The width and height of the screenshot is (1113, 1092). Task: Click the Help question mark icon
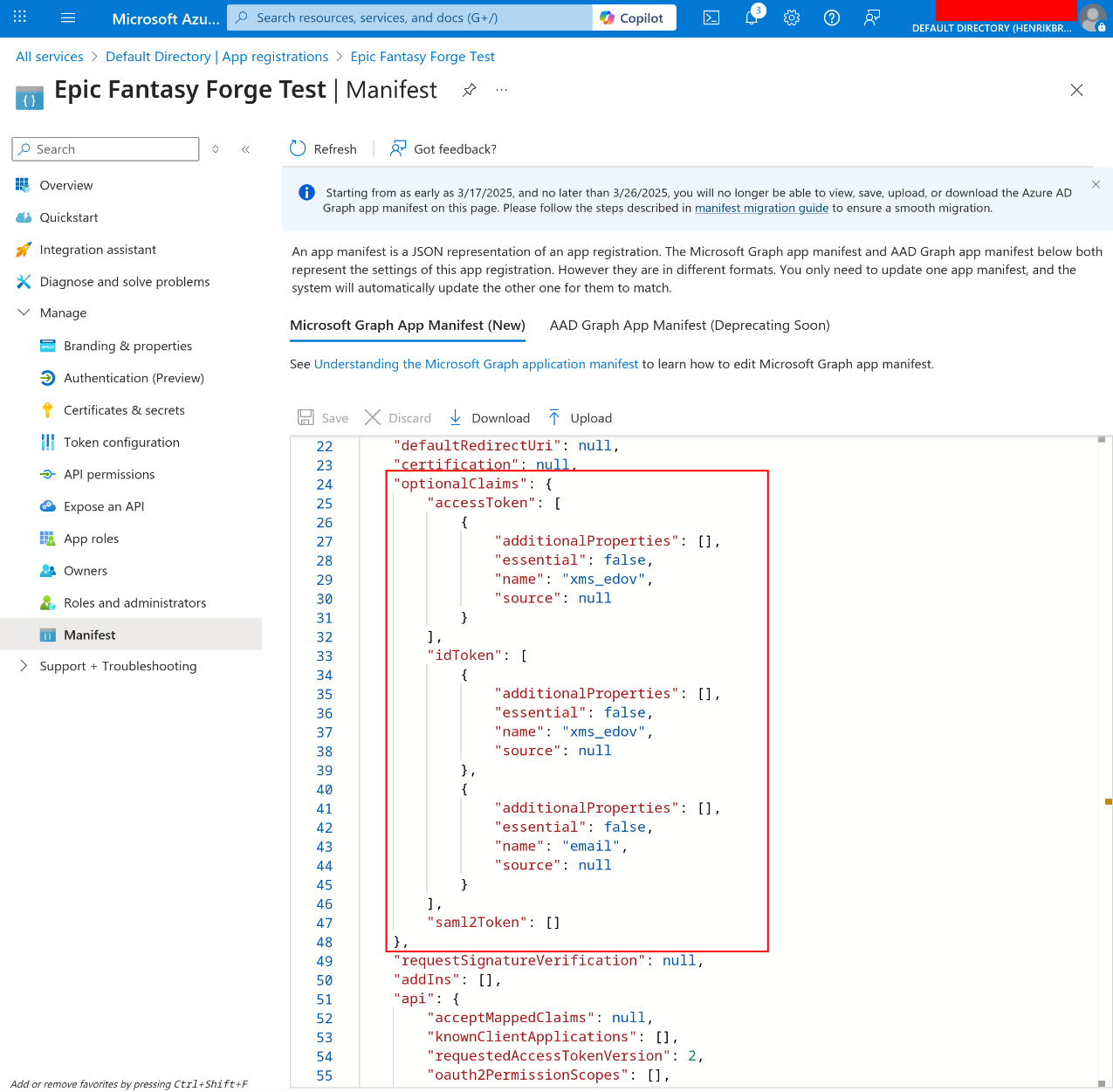(831, 17)
